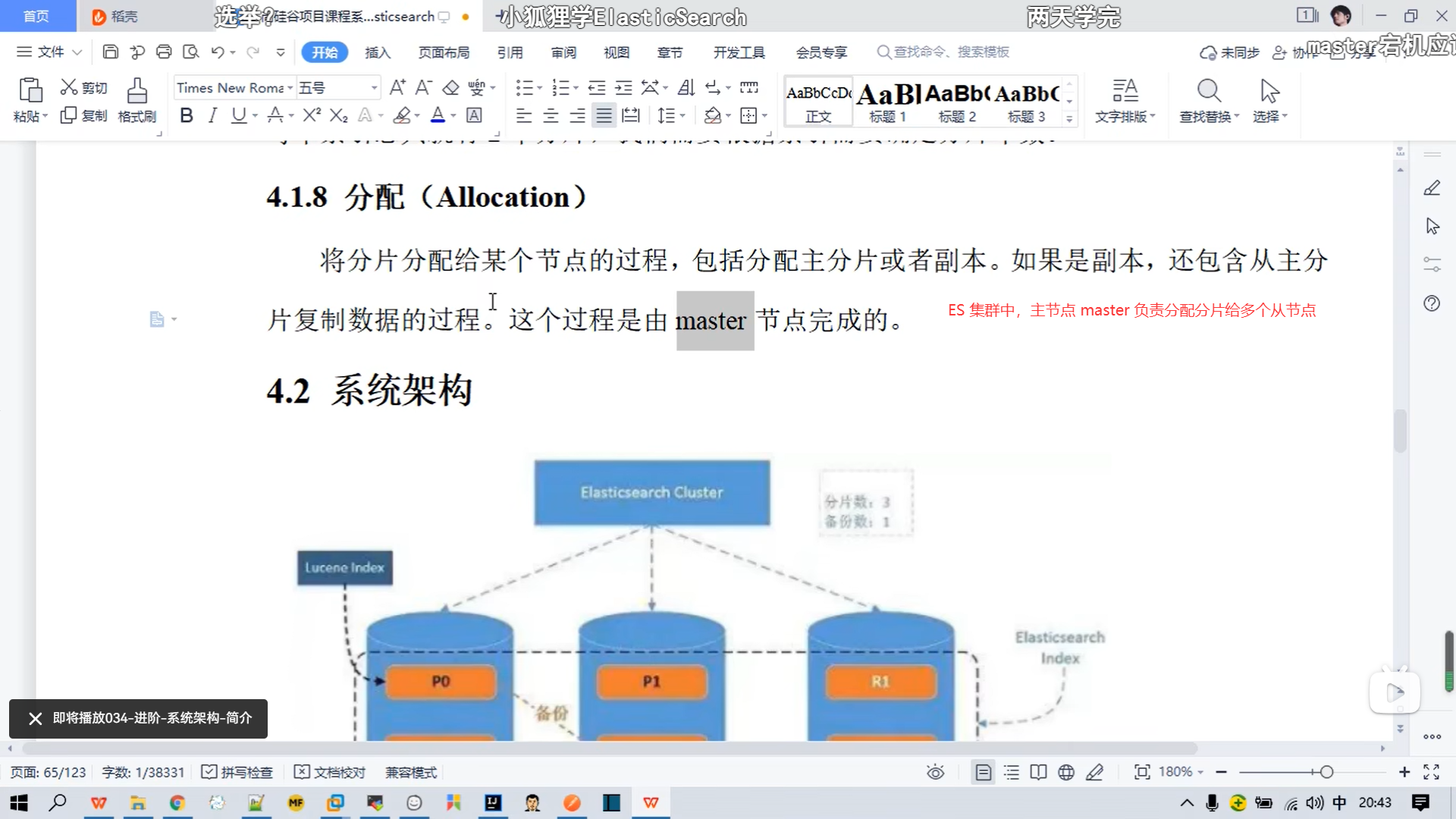Apply the 标题 1 heading style

887,102
